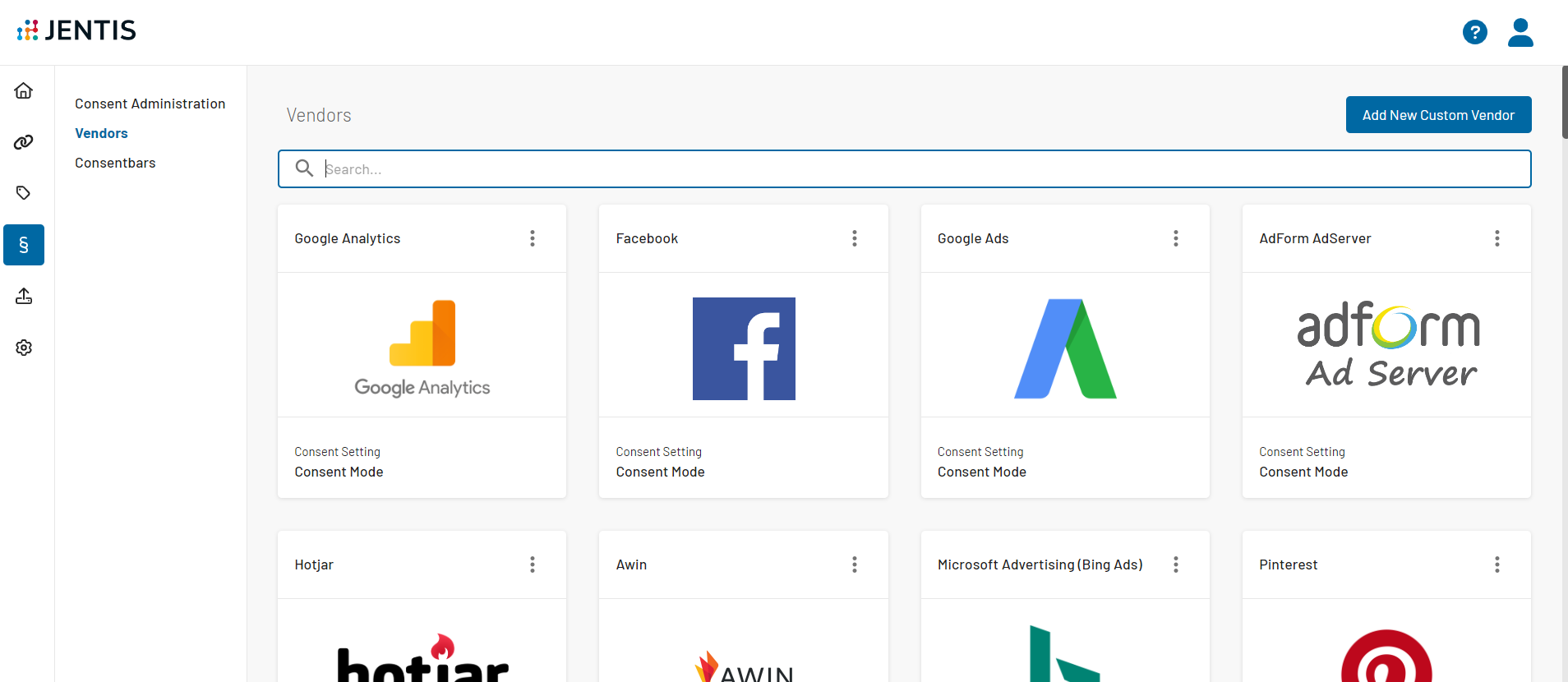The height and width of the screenshot is (682, 1568).
Task: Click the Google Analytics logo thumbnail
Action: (422, 348)
